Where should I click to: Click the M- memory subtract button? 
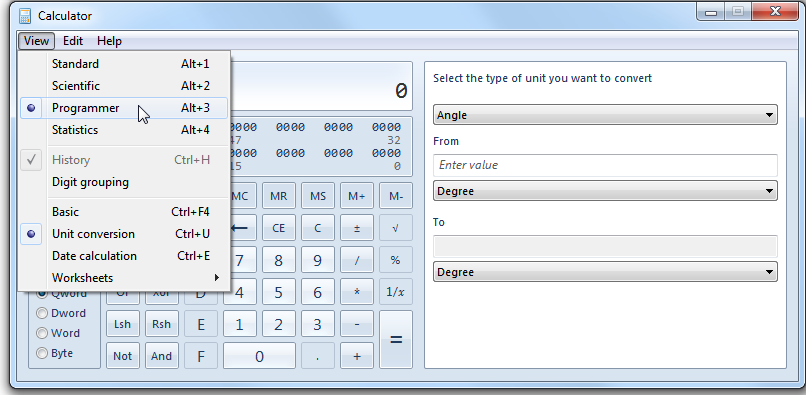[396, 196]
